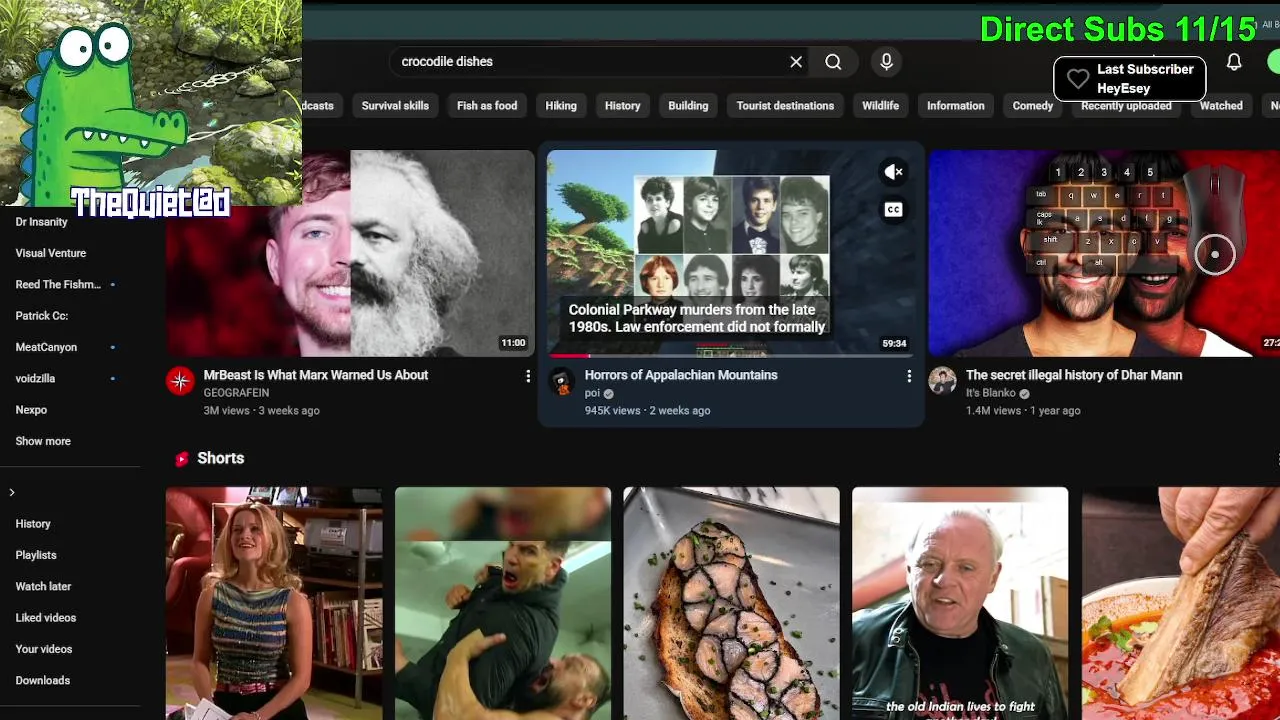Click the 59:34 duration badge

pos(894,343)
